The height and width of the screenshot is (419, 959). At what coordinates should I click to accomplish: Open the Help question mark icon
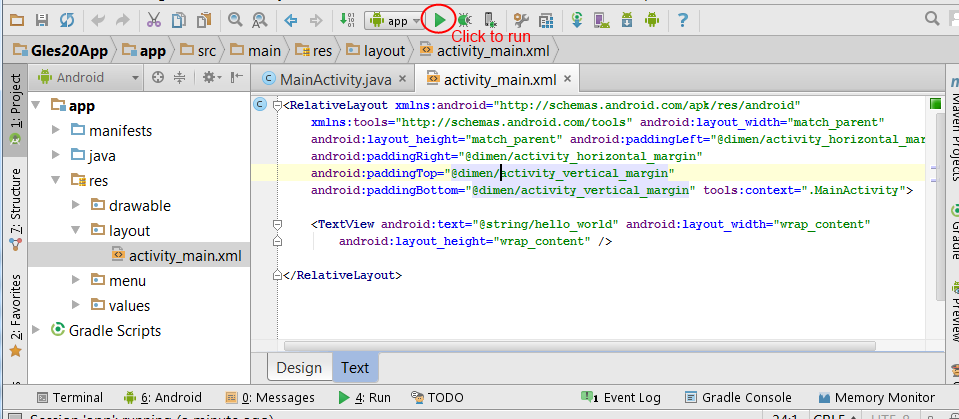click(x=682, y=19)
